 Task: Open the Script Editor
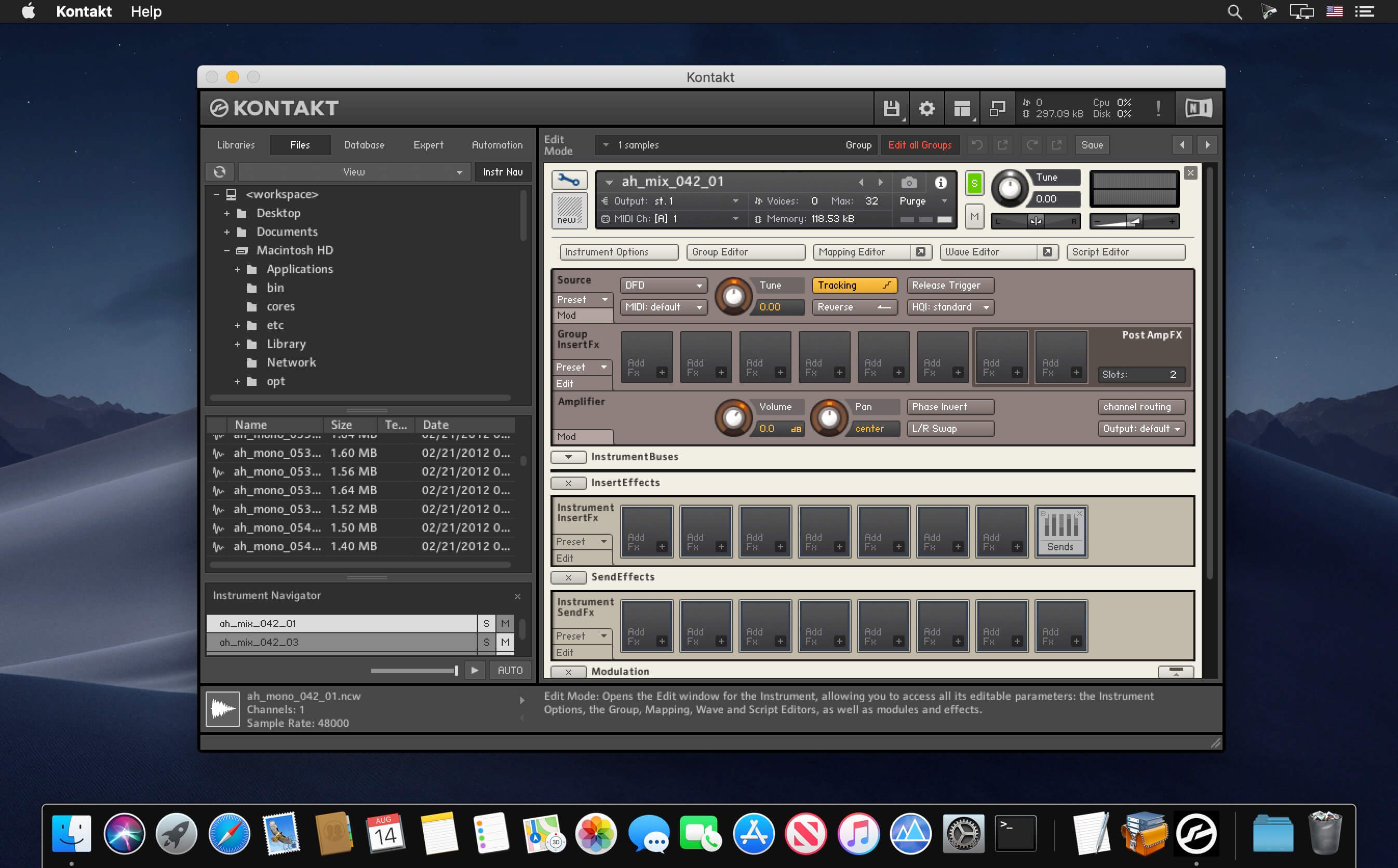tap(1126, 252)
